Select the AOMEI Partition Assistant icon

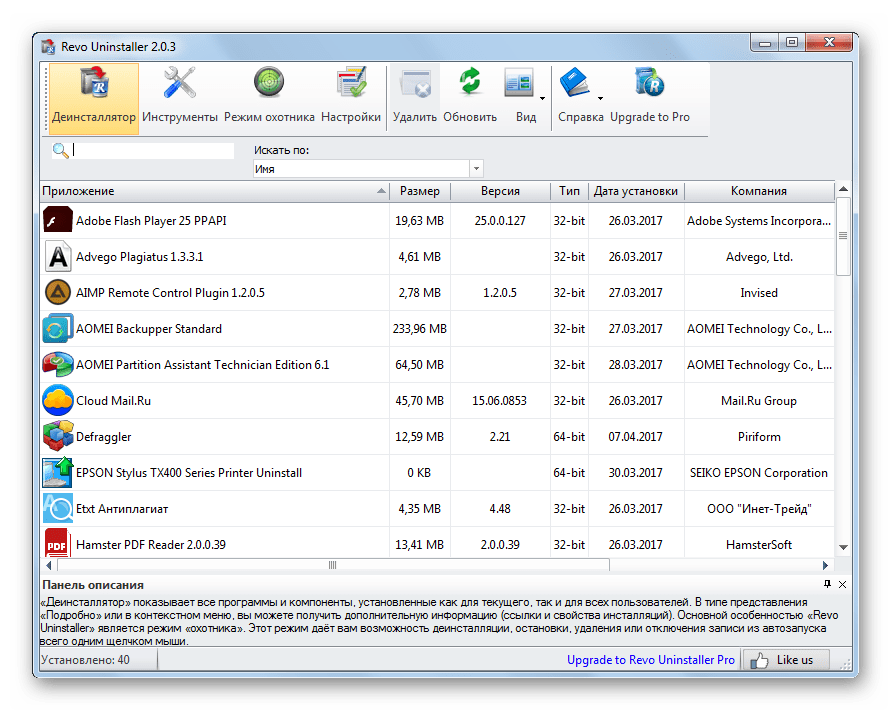click(x=57, y=365)
